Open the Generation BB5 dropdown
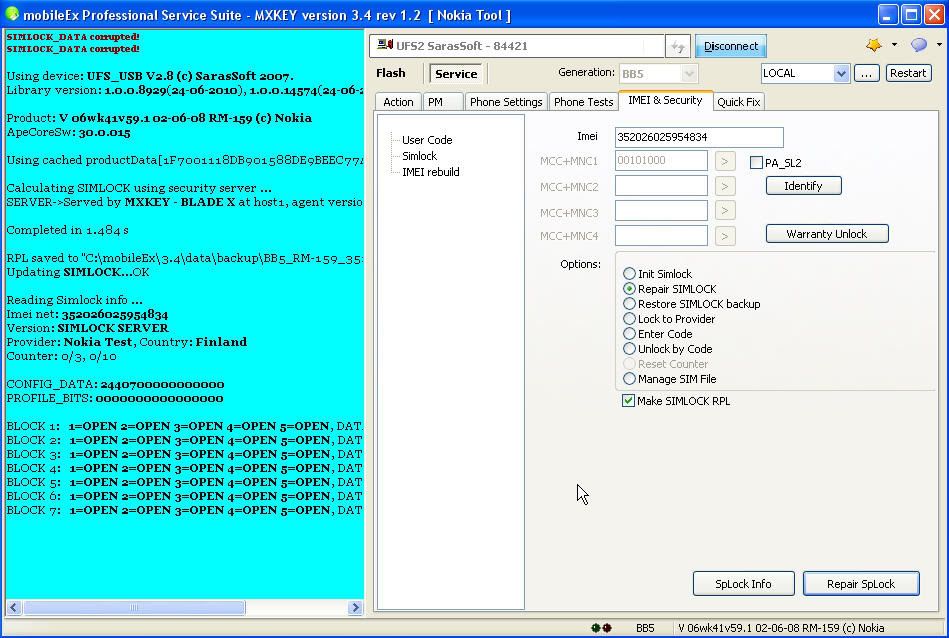Image resolution: width=949 pixels, height=638 pixels. [688, 74]
